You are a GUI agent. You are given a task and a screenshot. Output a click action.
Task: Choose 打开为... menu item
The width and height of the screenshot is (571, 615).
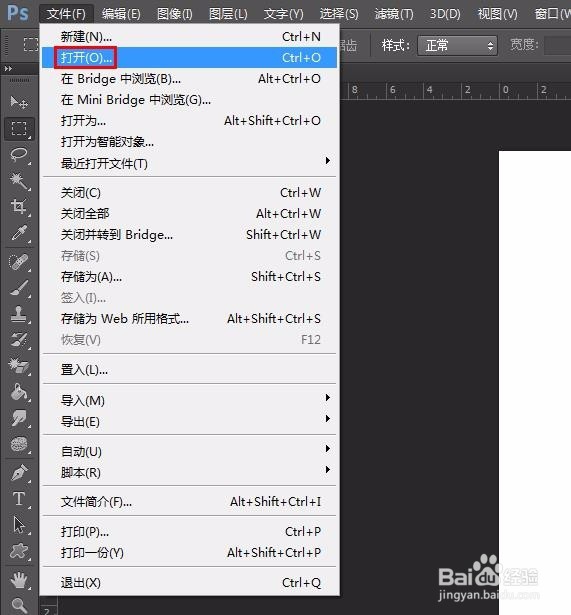[x=190, y=121]
